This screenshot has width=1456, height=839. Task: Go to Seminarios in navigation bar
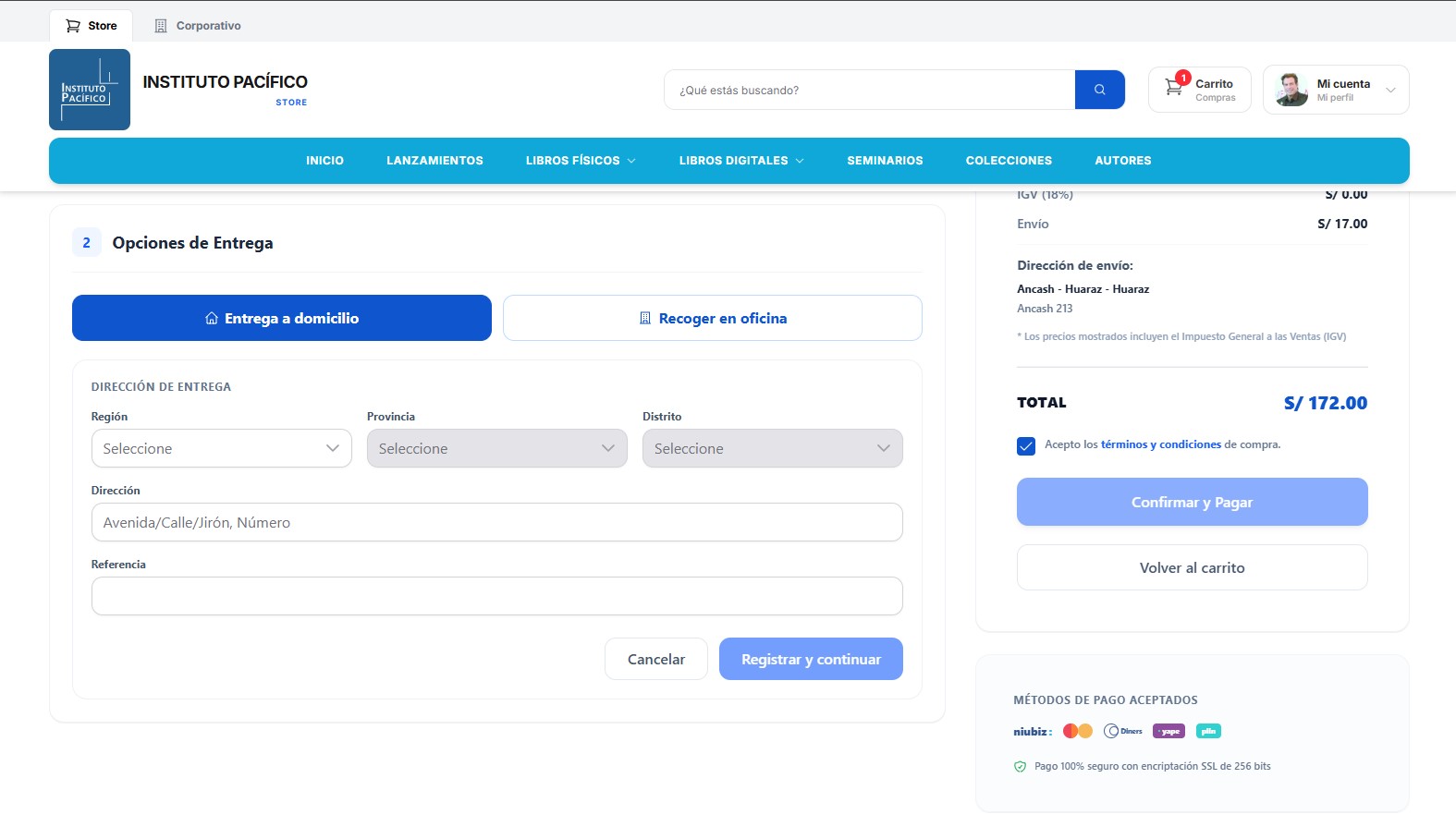[885, 161]
